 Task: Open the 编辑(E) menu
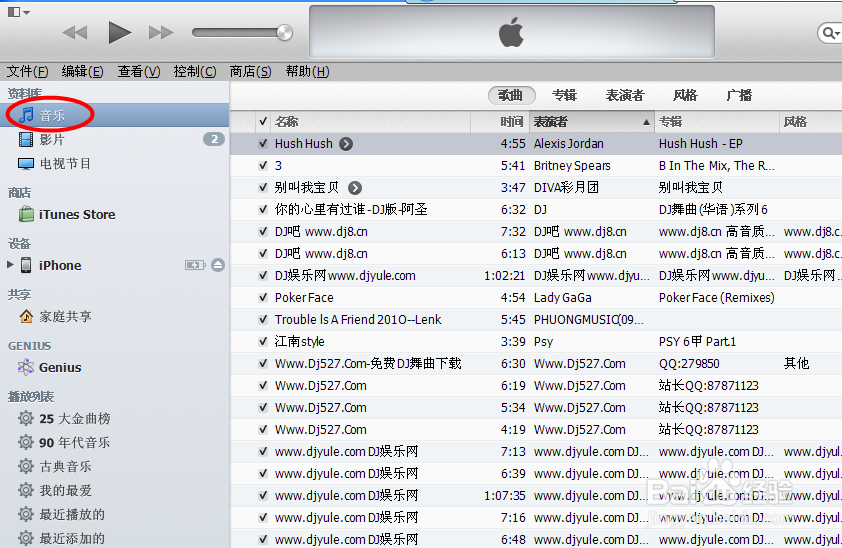(82, 71)
